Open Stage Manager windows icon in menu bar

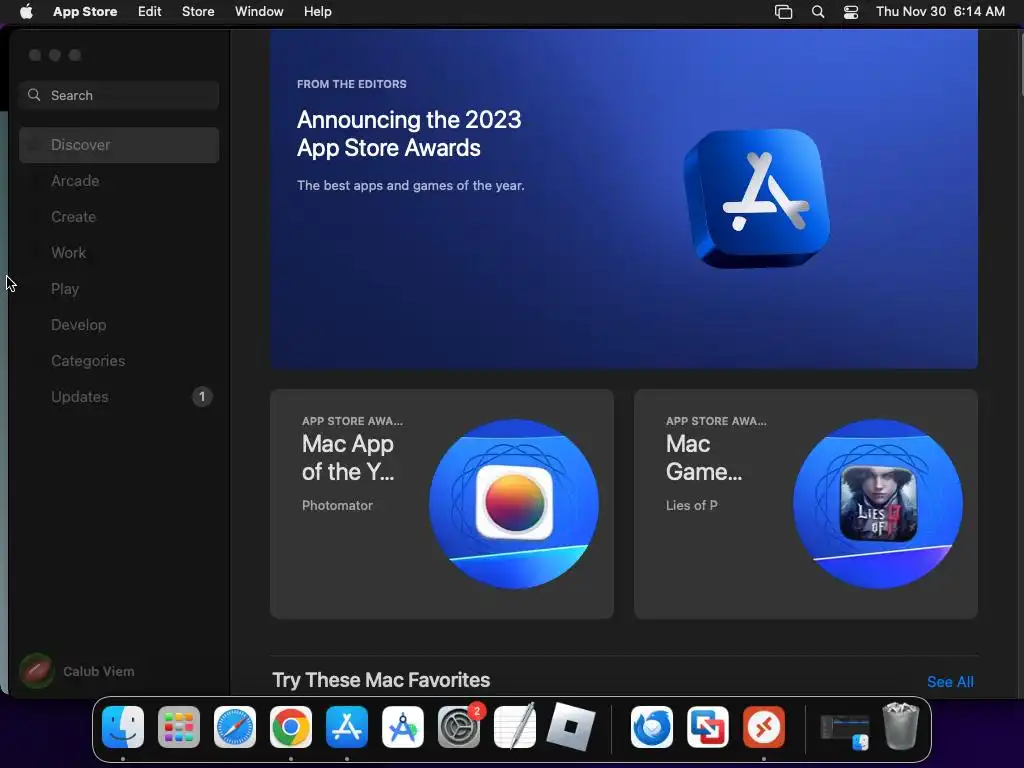point(783,12)
